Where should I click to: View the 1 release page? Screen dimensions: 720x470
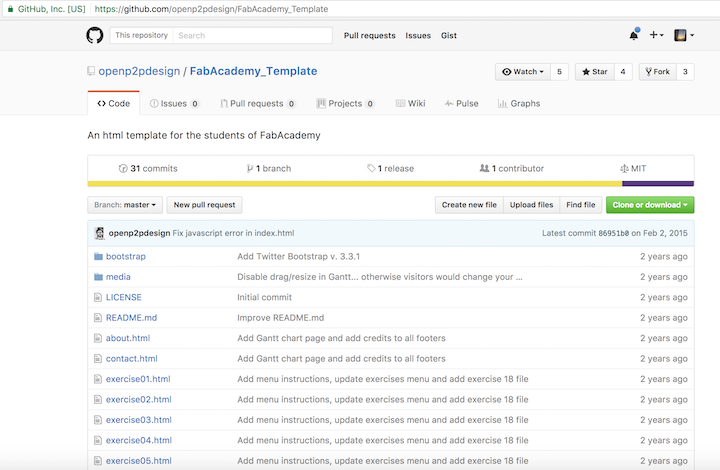tap(390, 168)
